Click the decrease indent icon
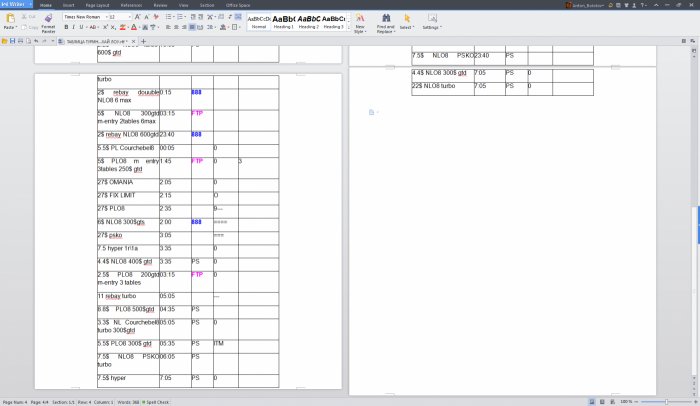Screen dimensions: 700x406 click(x=193, y=17)
